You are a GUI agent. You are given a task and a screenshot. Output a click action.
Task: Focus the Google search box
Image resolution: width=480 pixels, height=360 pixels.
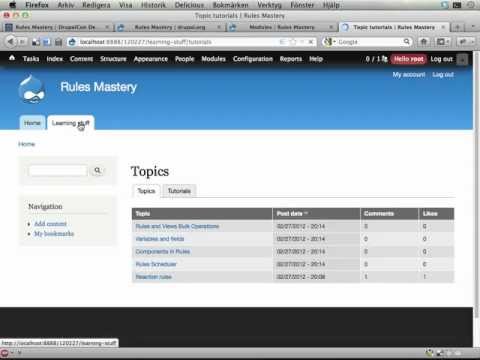tap(370, 42)
